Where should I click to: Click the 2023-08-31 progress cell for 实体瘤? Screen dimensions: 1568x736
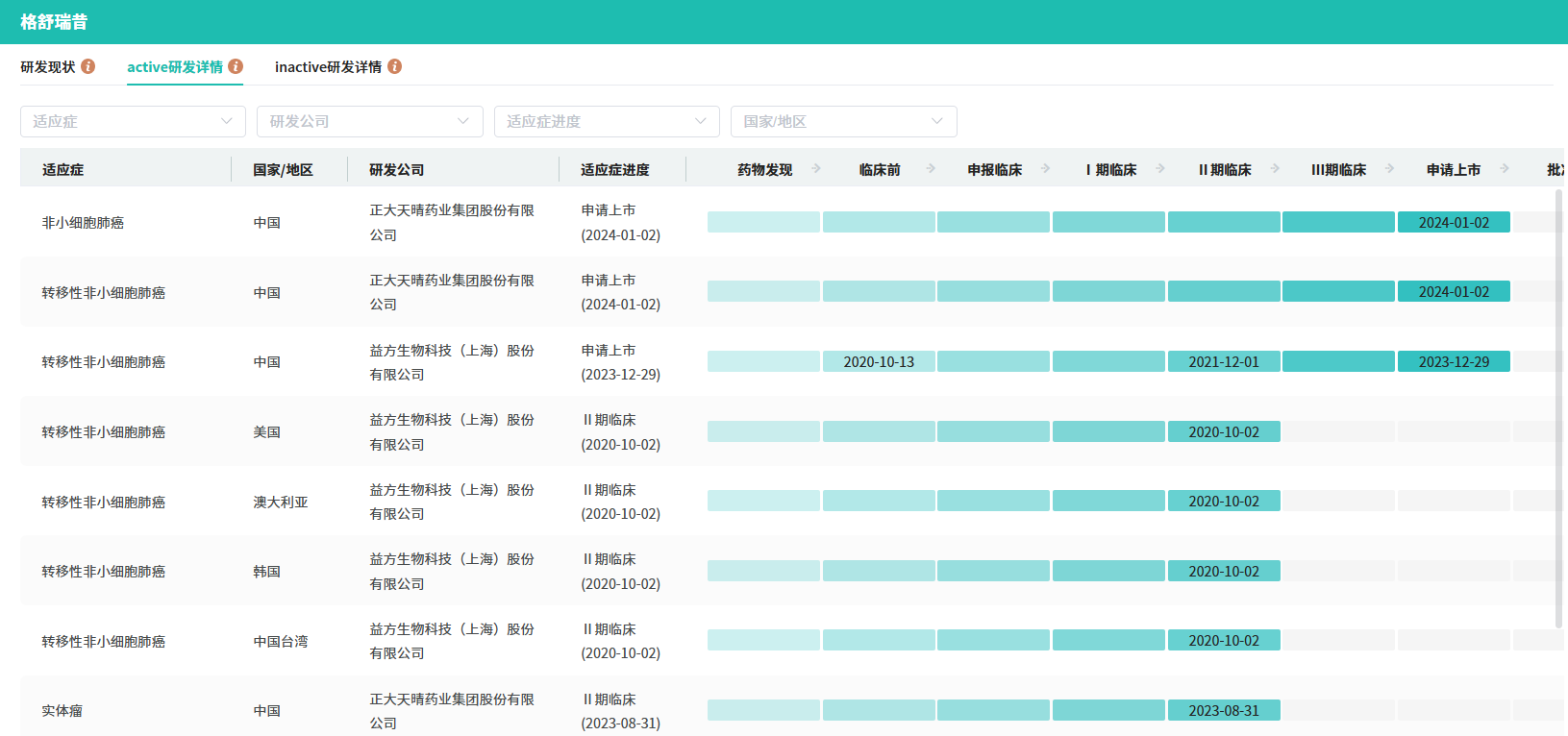1224,711
